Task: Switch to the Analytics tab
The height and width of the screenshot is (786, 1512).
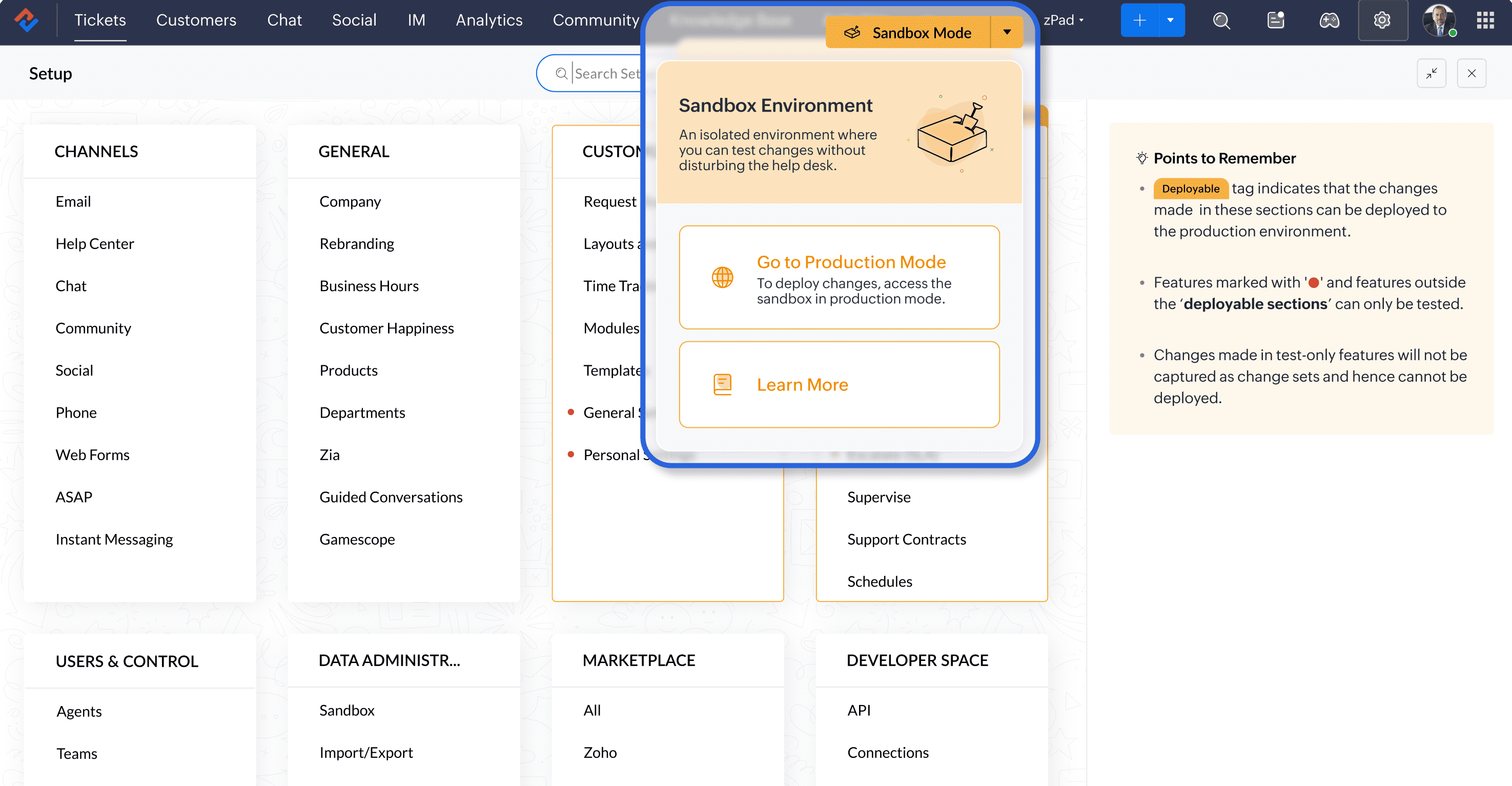Action: point(489,20)
